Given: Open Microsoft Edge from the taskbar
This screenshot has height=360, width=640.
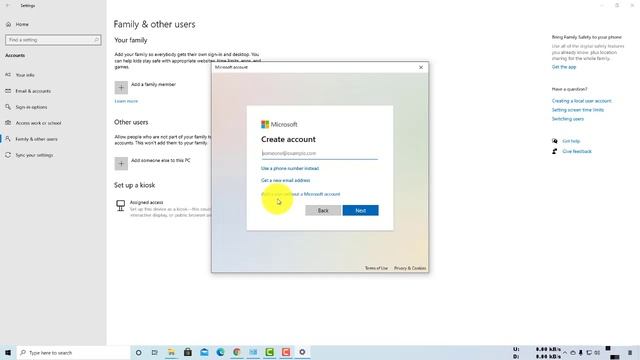Looking at the screenshot, I should [220, 352].
